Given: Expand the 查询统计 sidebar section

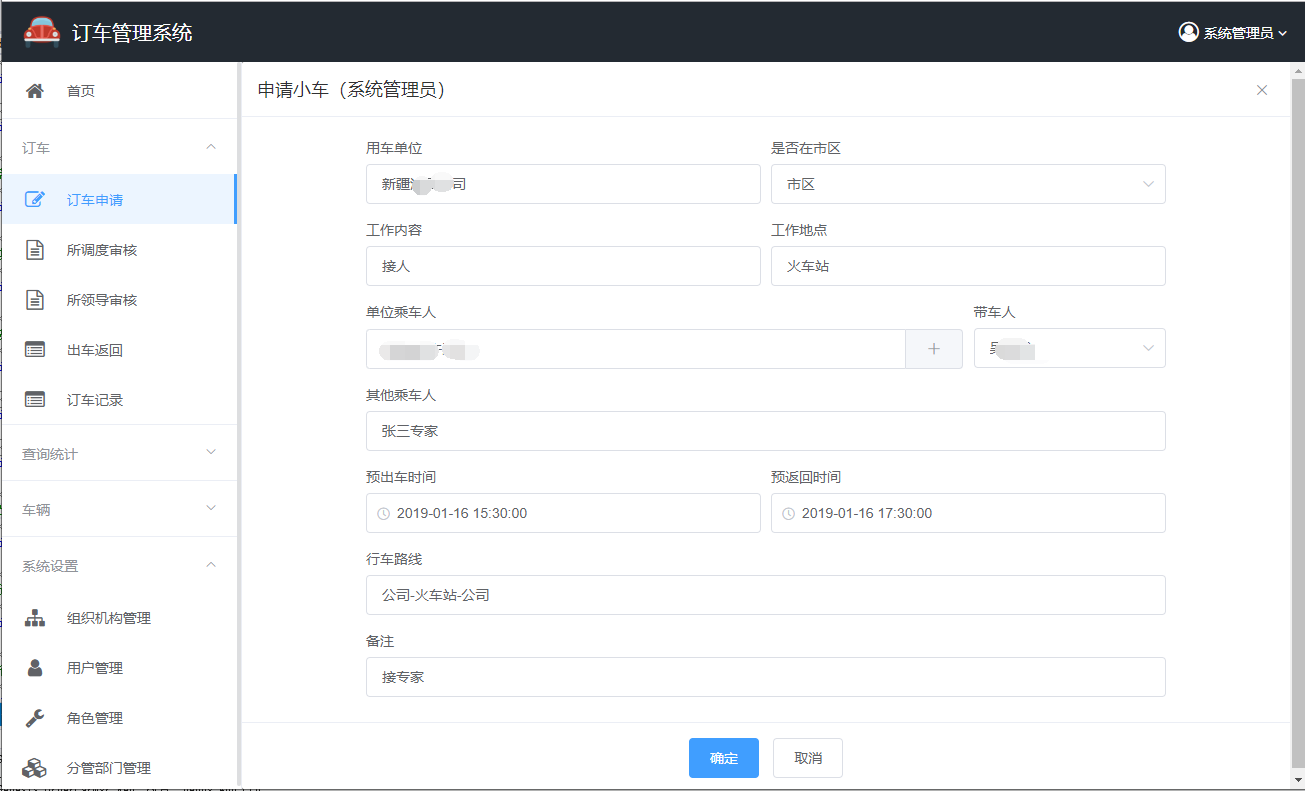Looking at the screenshot, I should 119,453.
